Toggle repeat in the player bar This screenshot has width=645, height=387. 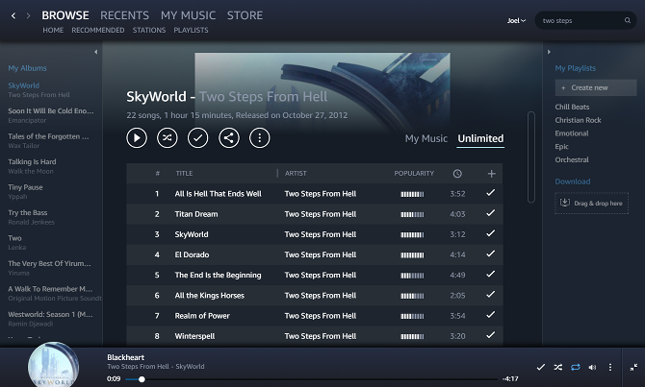[x=575, y=367]
